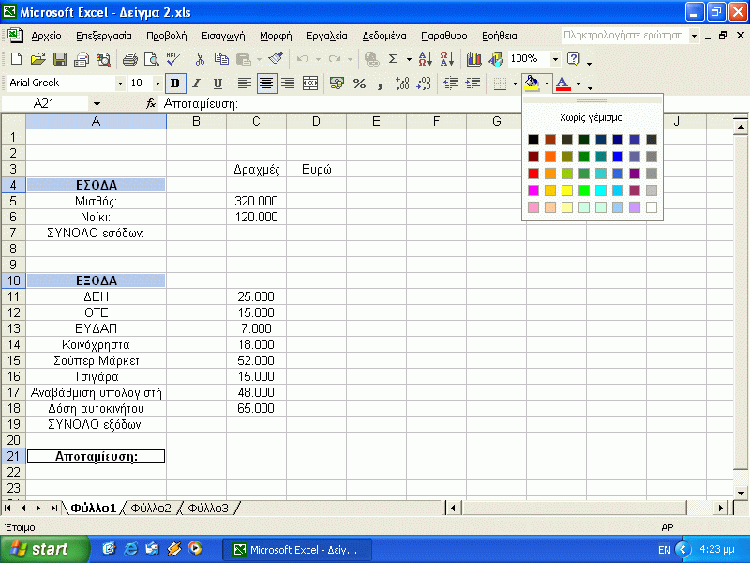Image resolution: width=750 pixels, height=563 pixels.
Task: Click the EN language indicator
Action: pos(664,550)
